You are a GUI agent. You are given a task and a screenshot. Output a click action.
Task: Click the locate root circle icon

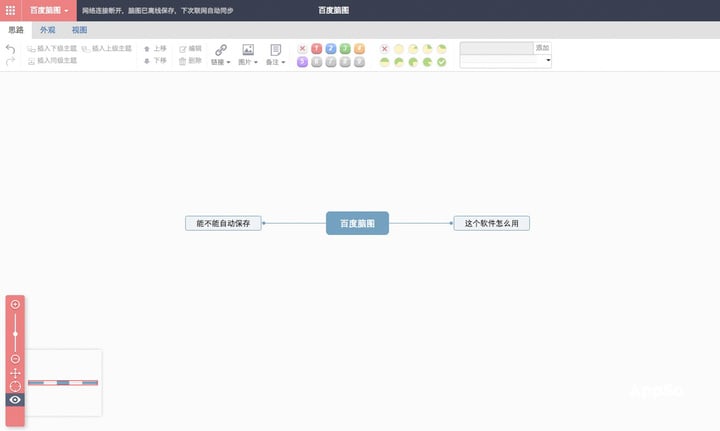click(15, 386)
